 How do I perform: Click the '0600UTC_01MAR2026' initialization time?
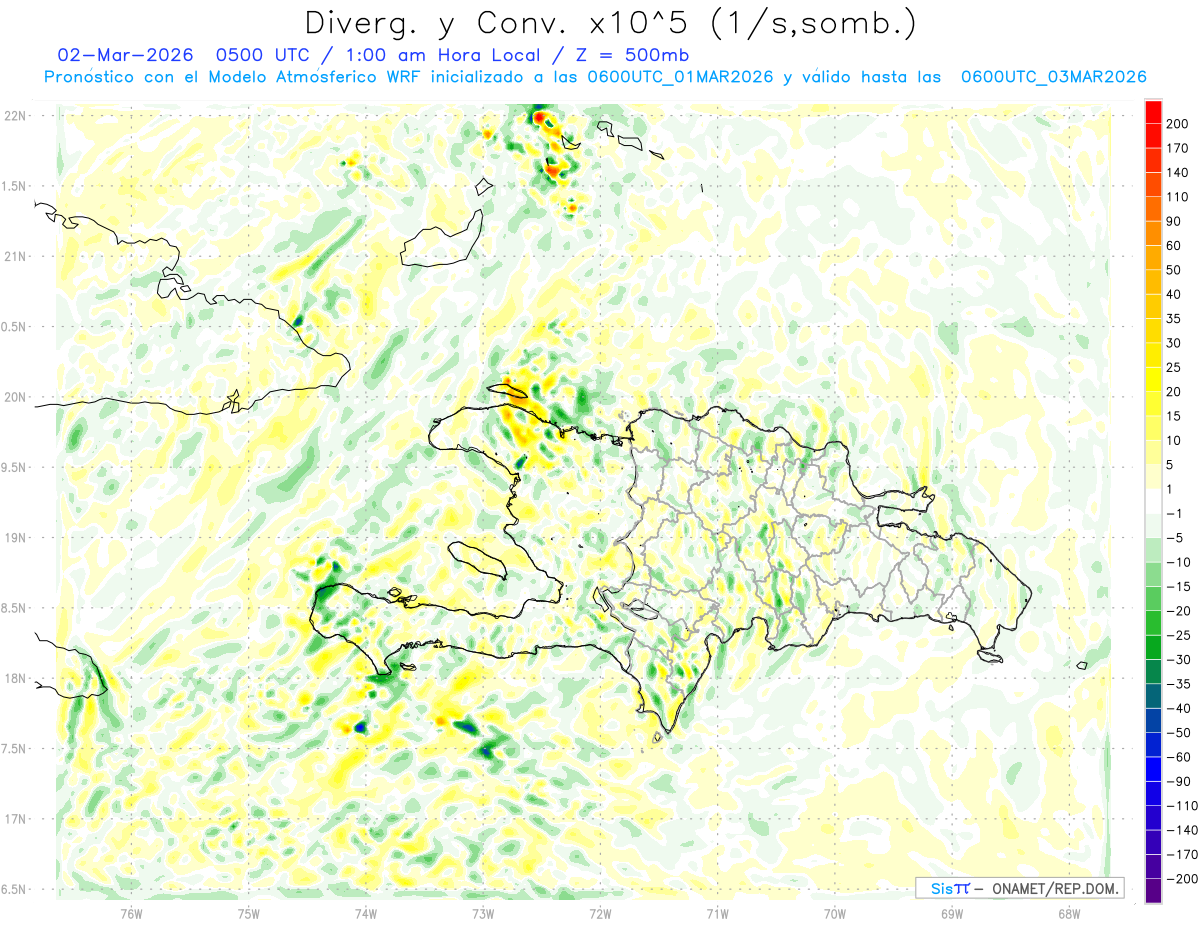tap(680, 77)
